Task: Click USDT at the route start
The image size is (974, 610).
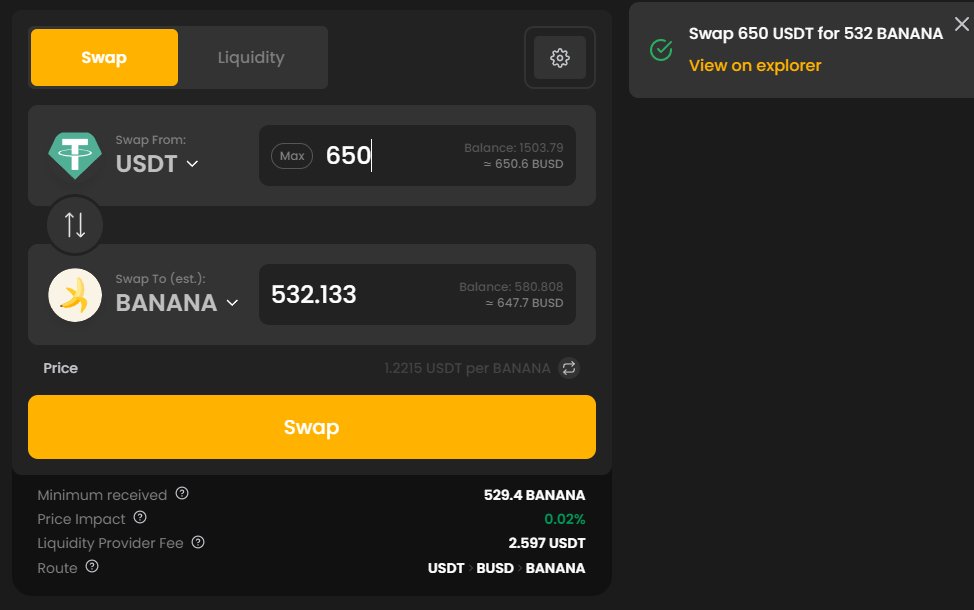Action: pyautogui.click(x=446, y=568)
